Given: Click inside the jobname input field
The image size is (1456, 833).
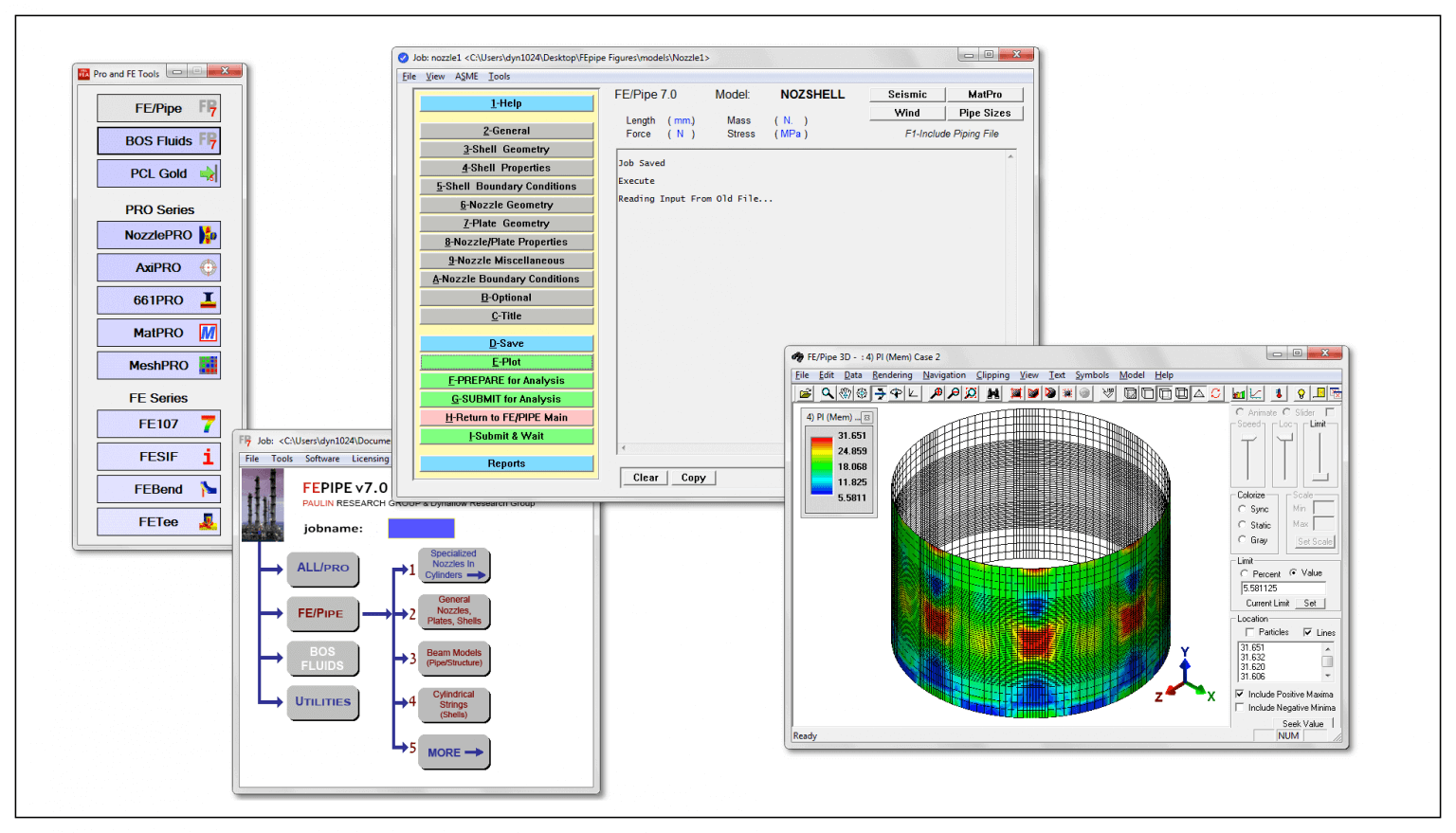Looking at the screenshot, I should 420,528.
